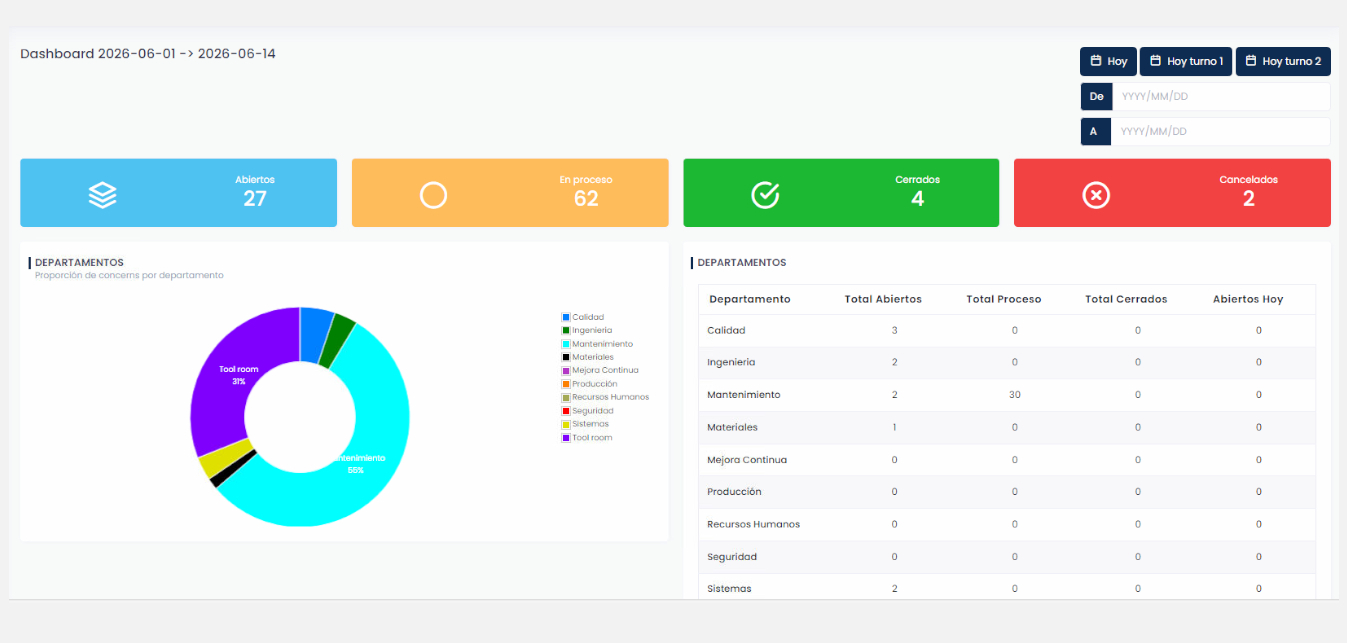Click calendar icon on Hoy turno 2
This screenshot has height=643, width=1347.
pos(1251,61)
